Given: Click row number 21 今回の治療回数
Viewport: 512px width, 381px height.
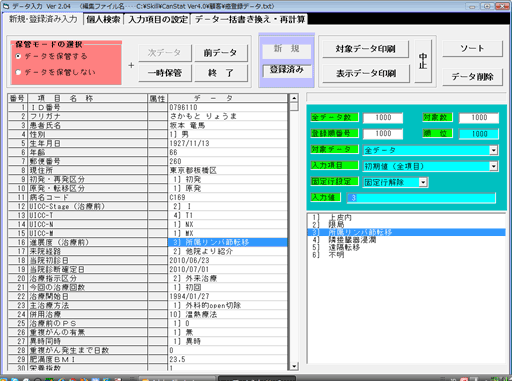Looking at the screenshot, I should tap(17, 287).
